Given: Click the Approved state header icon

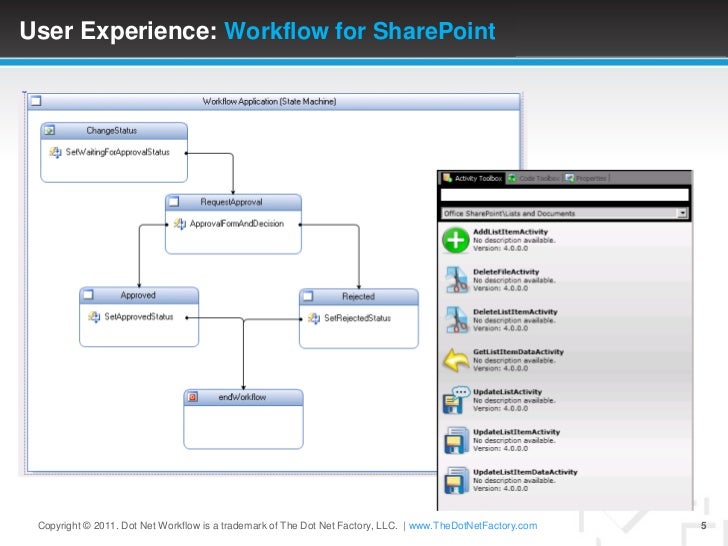Looking at the screenshot, I should 88,295.
